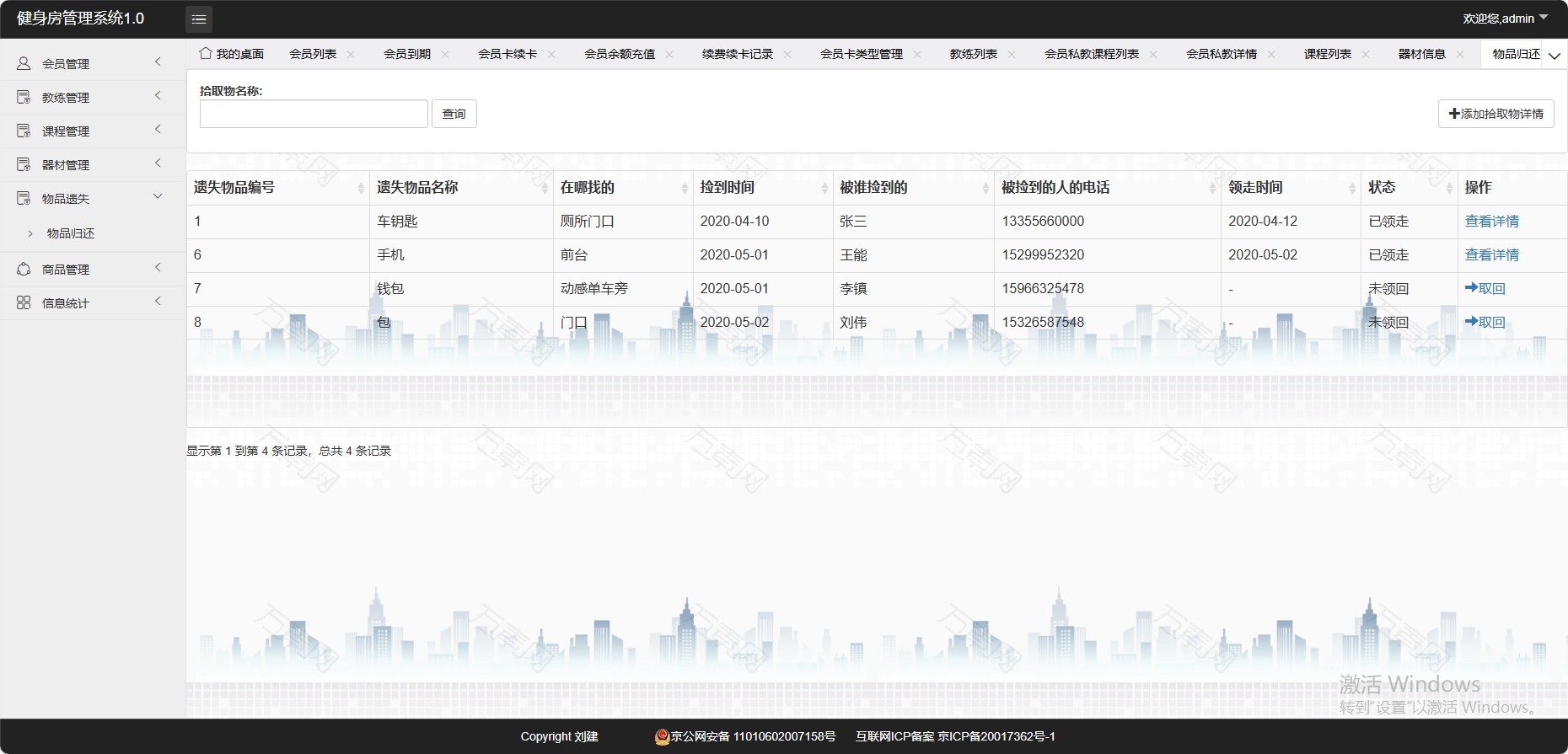The width and height of the screenshot is (1568, 754).
Task: Switch to the 会员列表 tab
Action: coord(313,54)
